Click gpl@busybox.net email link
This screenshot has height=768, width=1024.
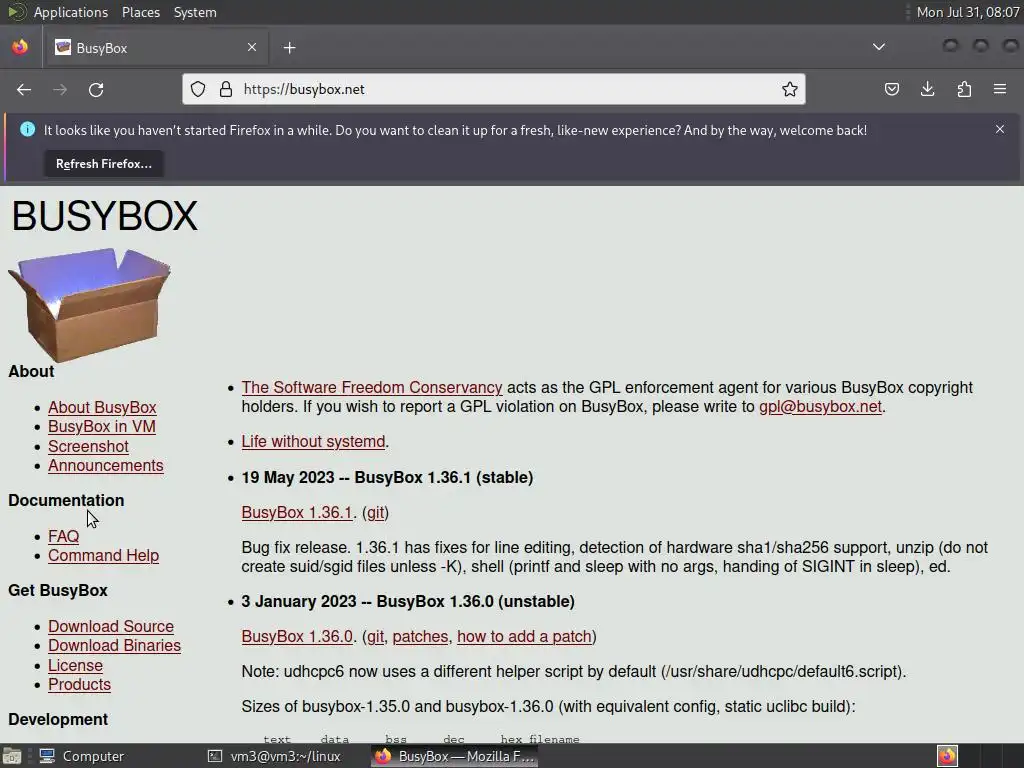click(820, 406)
